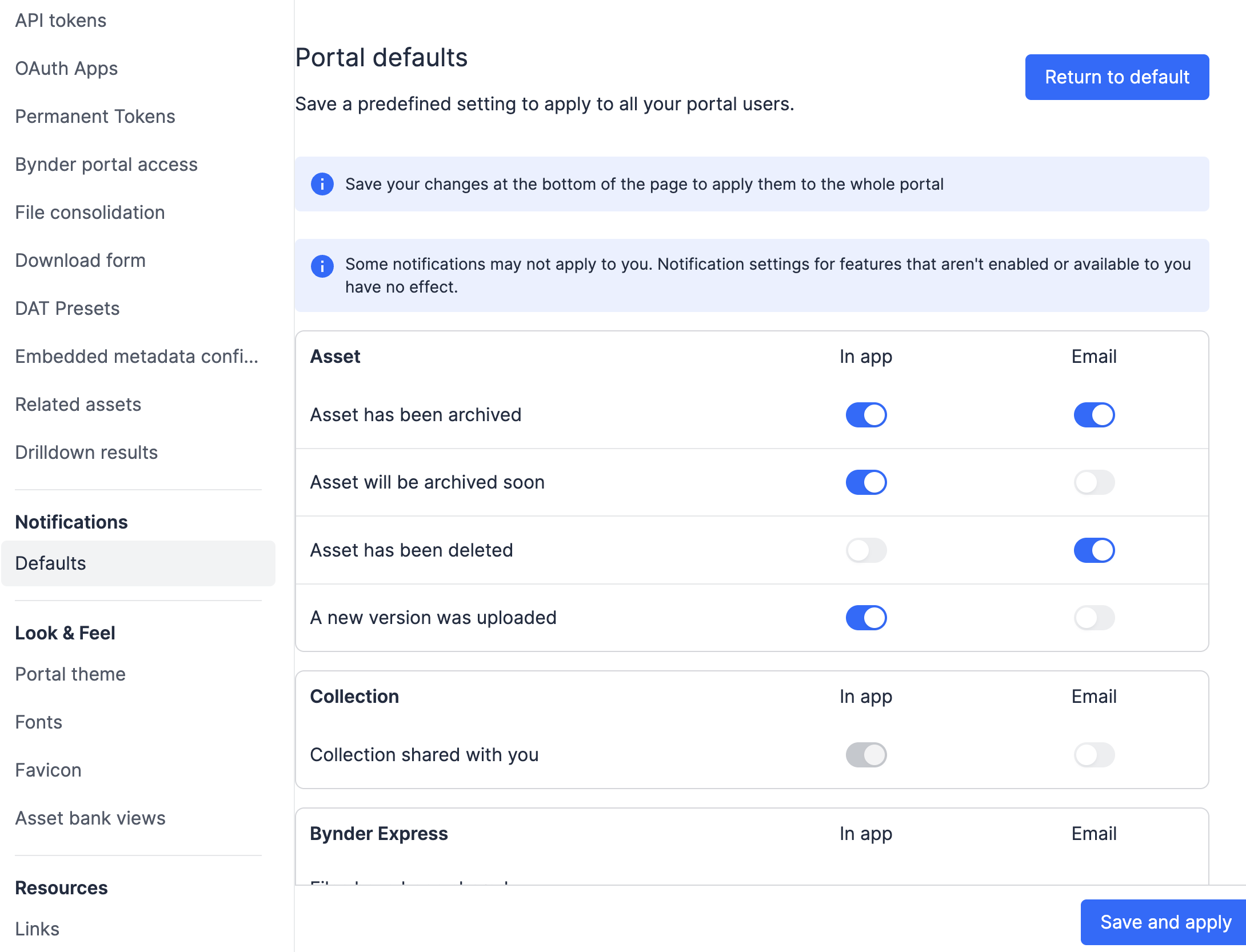Go to Bynder portal access page
The height and width of the screenshot is (952, 1246).
tap(106, 165)
